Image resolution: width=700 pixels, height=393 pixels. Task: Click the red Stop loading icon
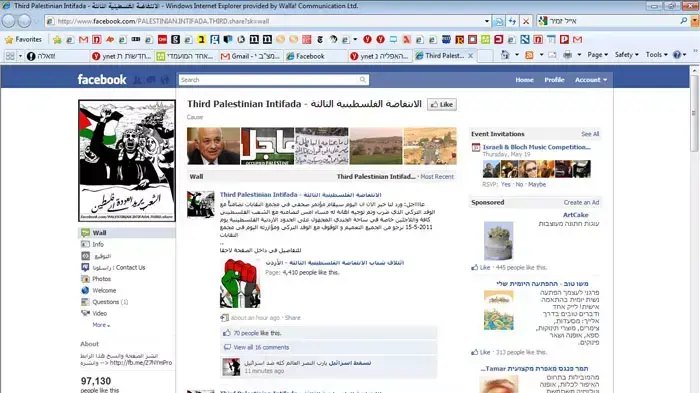(x=526, y=21)
